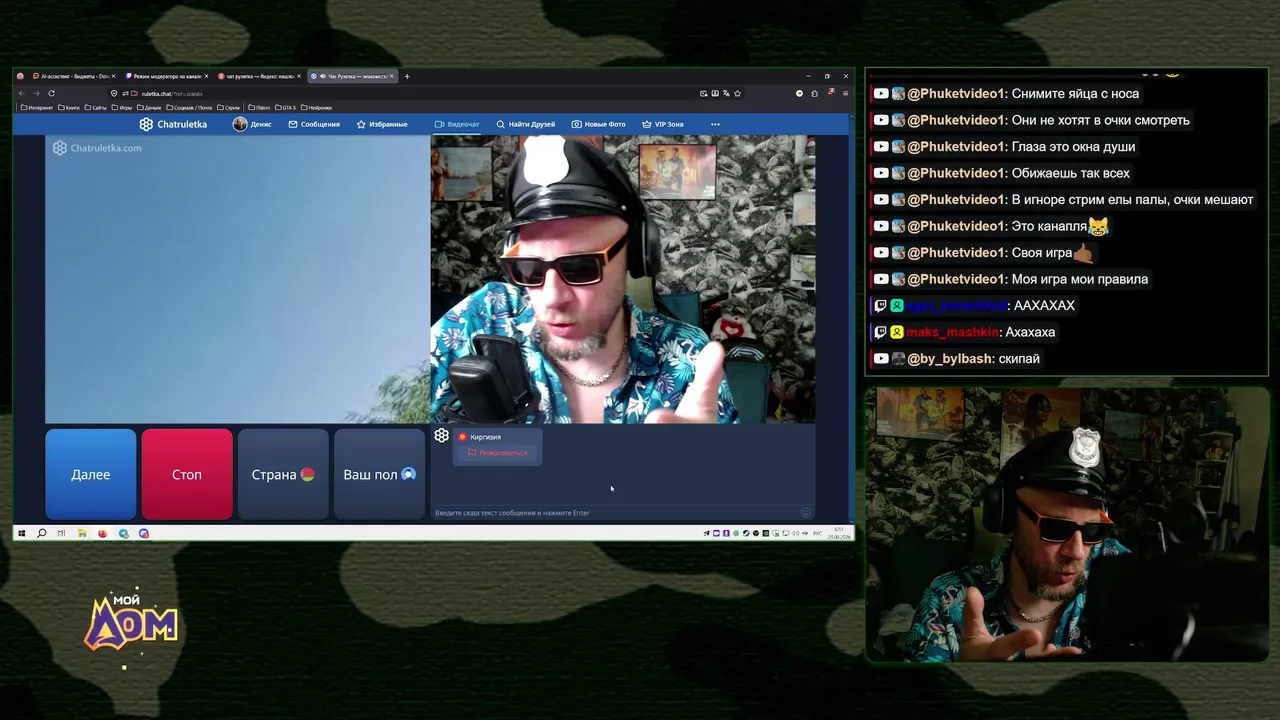The height and width of the screenshot is (720, 1280).
Task: Open the Игры bookmarks folder
Action: coord(122,107)
